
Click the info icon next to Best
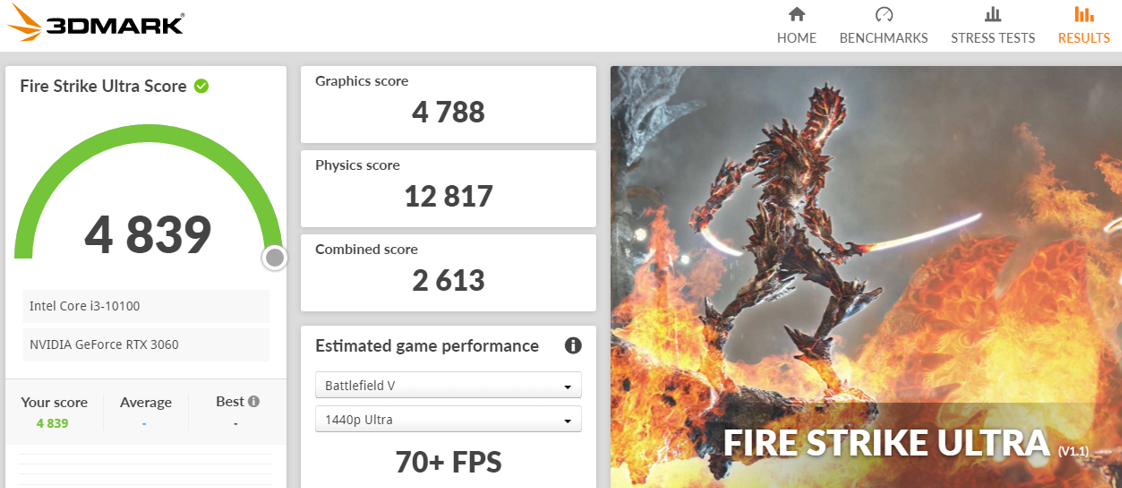pyautogui.click(x=253, y=402)
